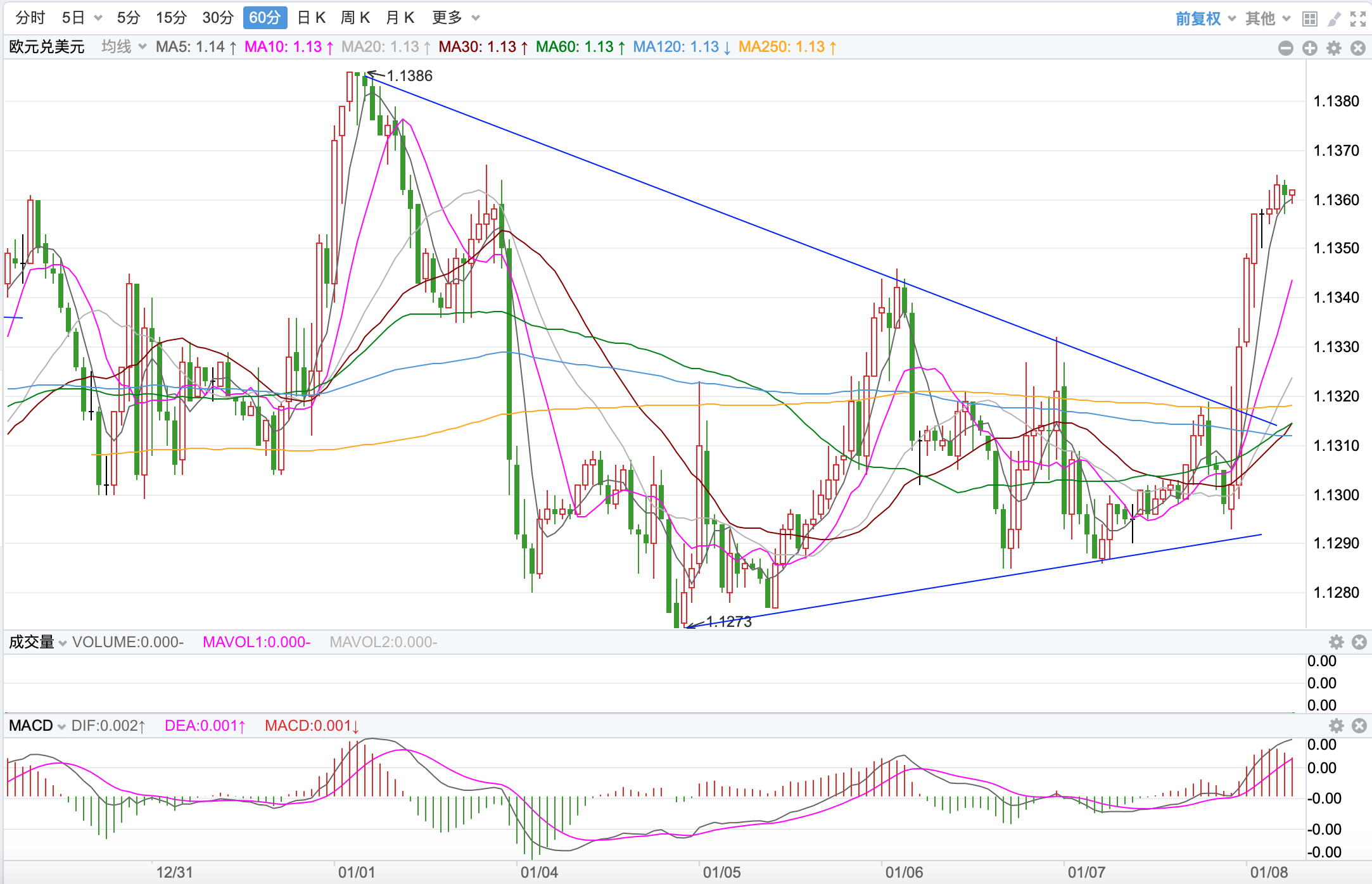The width and height of the screenshot is (1372, 884).
Task: Select the 周K weekly view
Action: (x=355, y=18)
